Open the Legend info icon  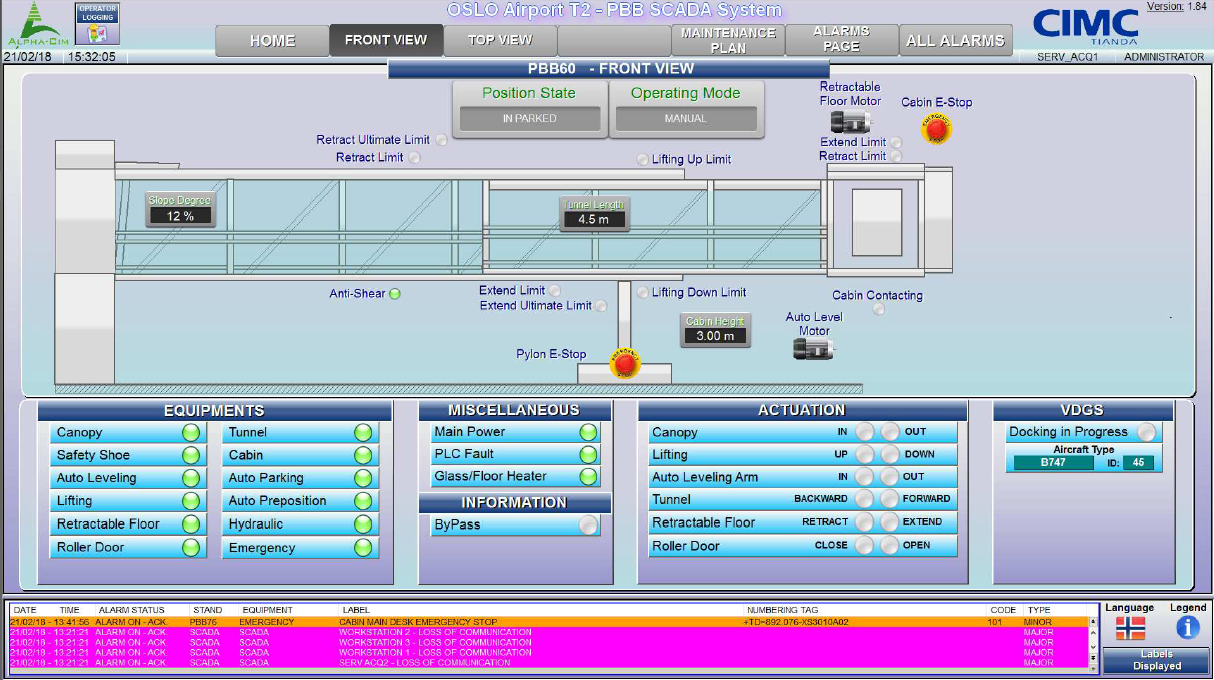(1188, 627)
